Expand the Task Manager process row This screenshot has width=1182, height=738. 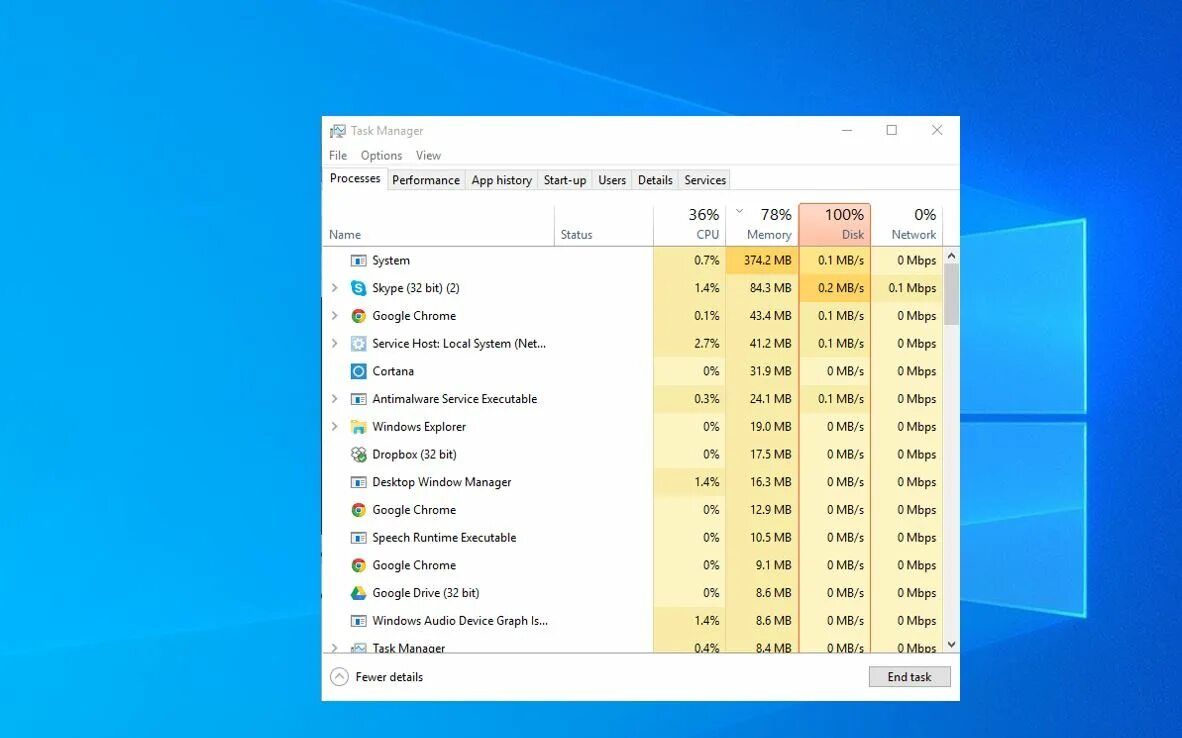[x=335, y=648]
